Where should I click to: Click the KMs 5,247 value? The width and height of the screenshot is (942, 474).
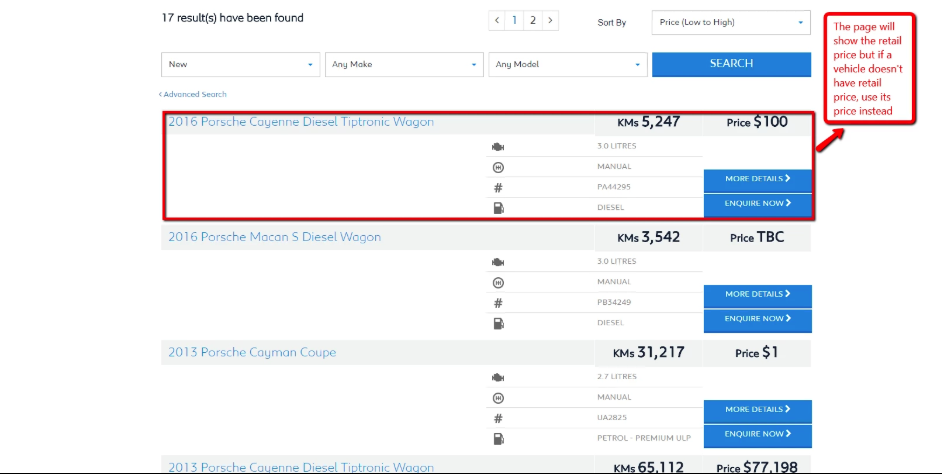point(648,122)
